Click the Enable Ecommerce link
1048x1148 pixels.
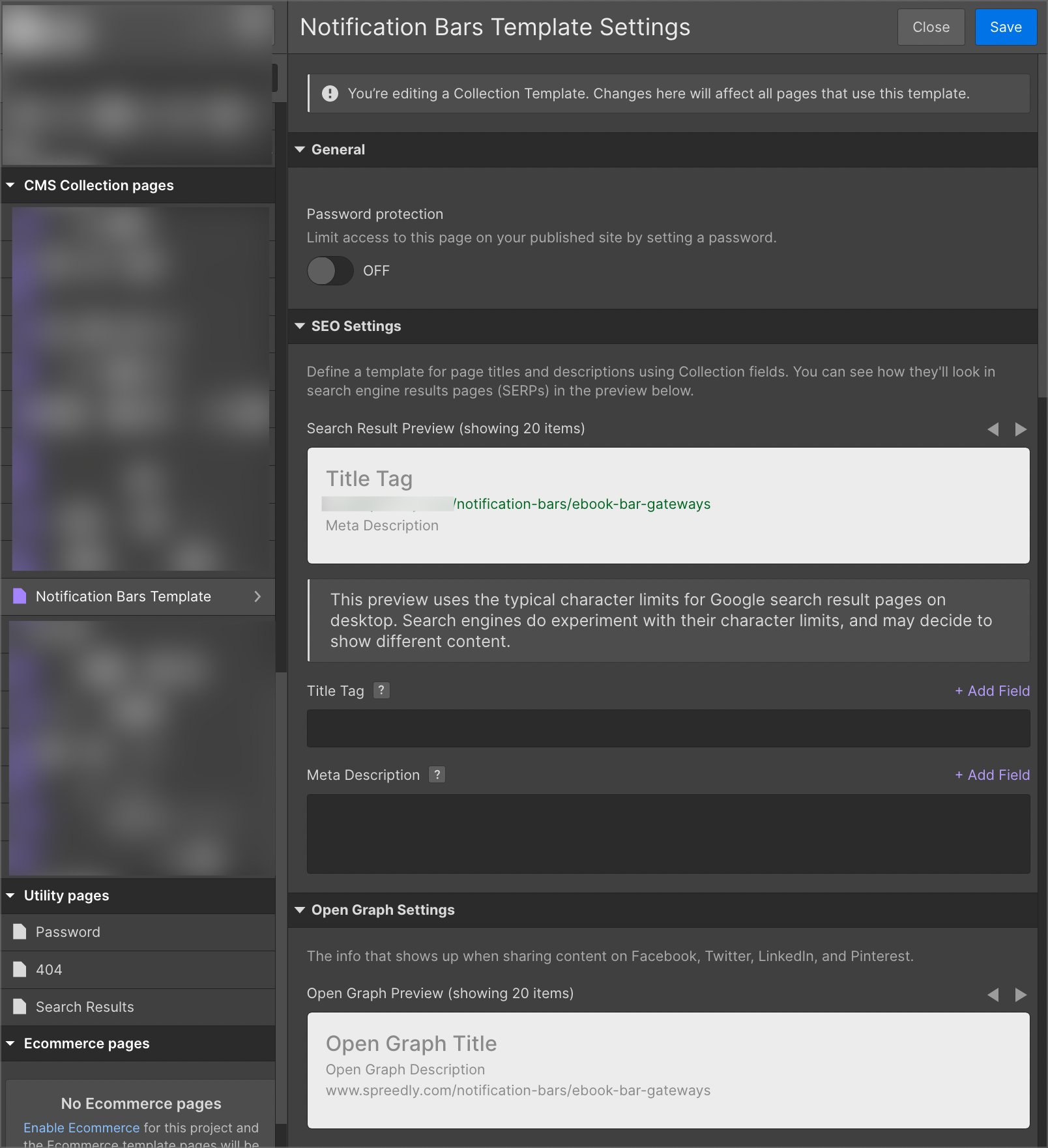tap(81, 1127)
